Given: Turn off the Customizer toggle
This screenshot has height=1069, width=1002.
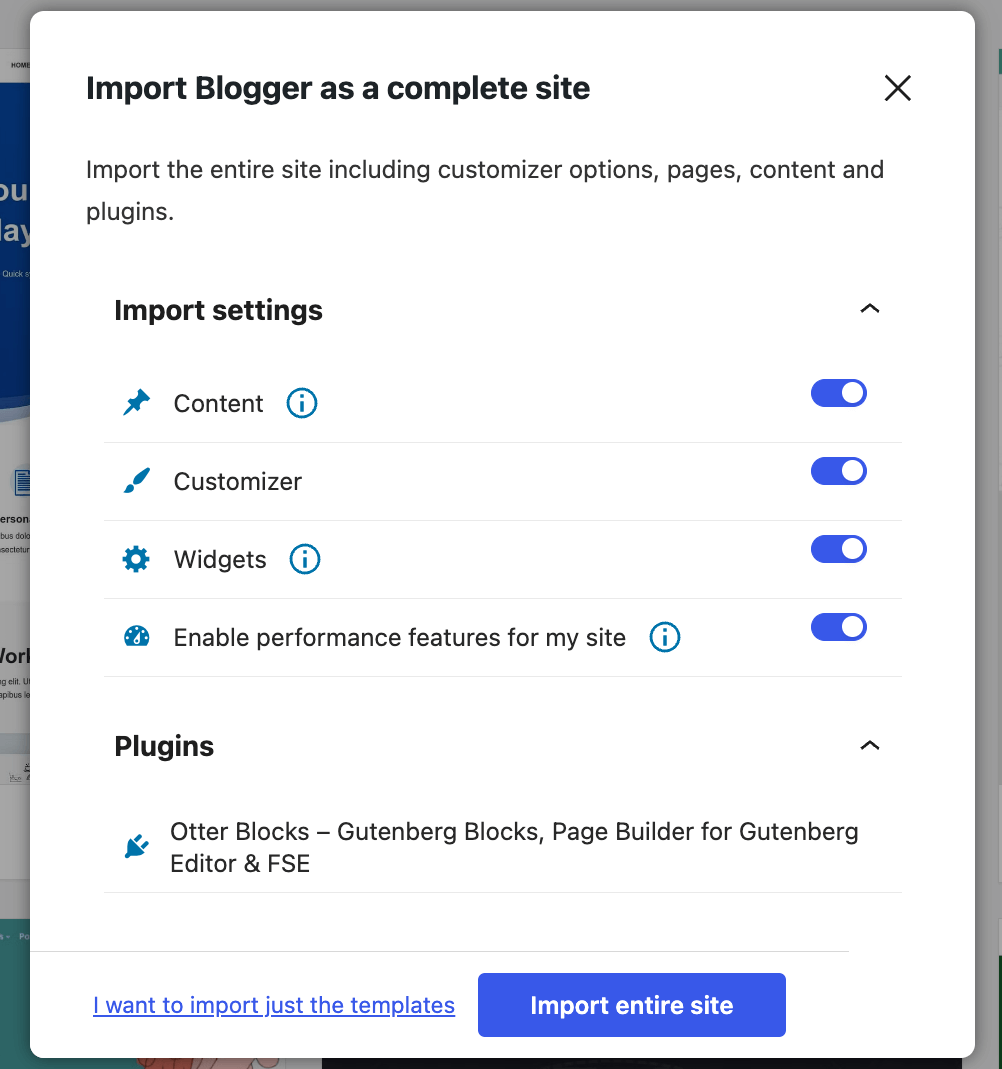Looking at the screenshot, I should coord(838,471).
